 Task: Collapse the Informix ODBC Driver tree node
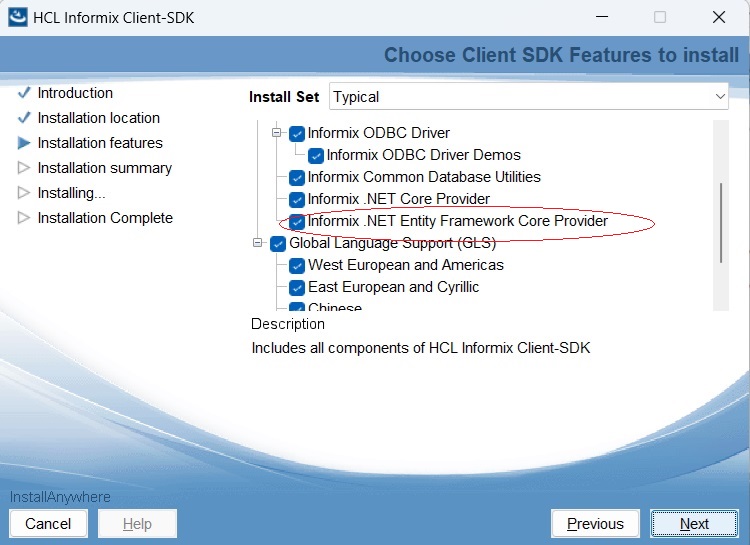click(276, 133)
